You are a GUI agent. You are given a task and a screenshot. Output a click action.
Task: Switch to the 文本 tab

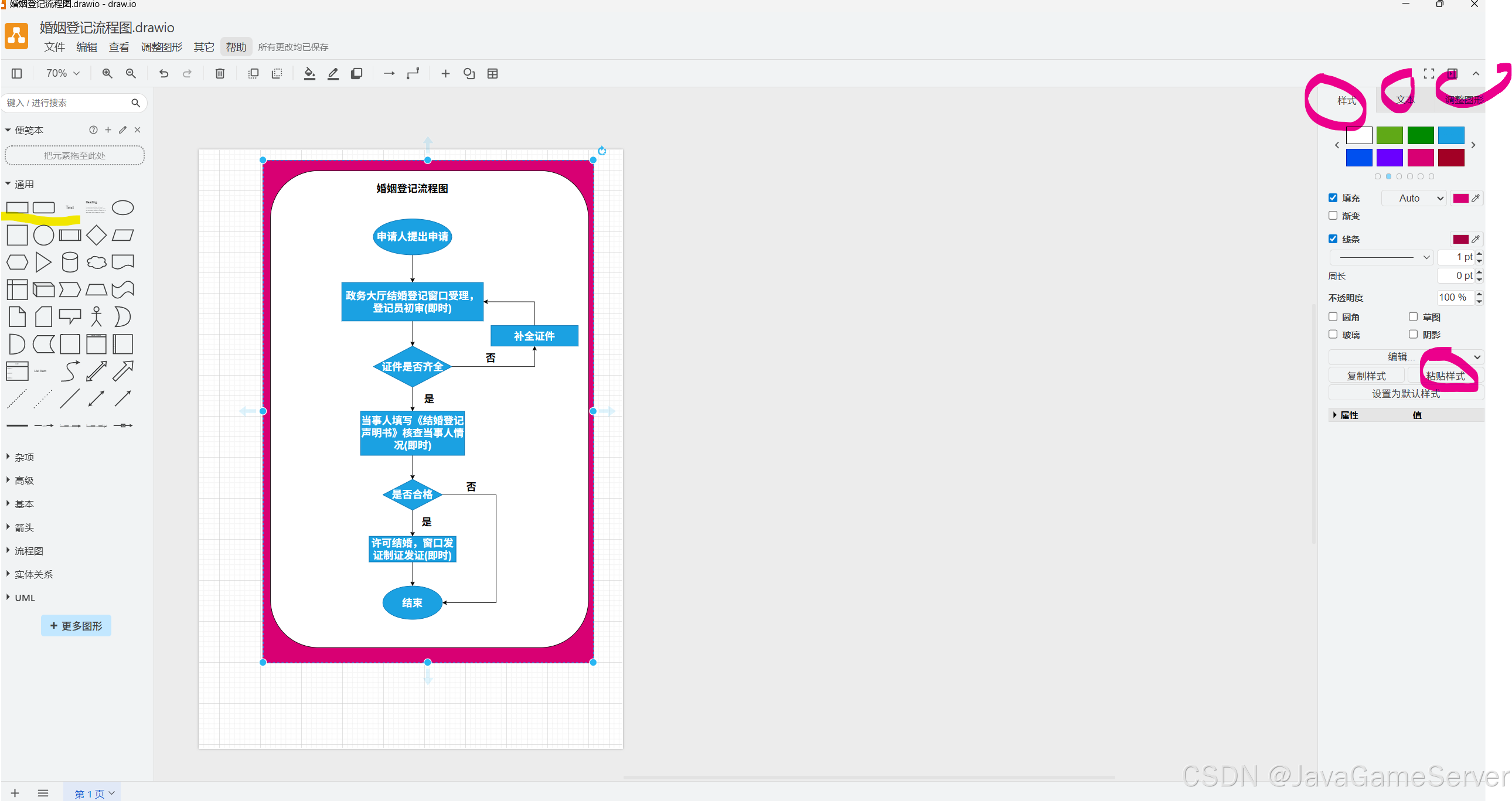[1405, 100]
